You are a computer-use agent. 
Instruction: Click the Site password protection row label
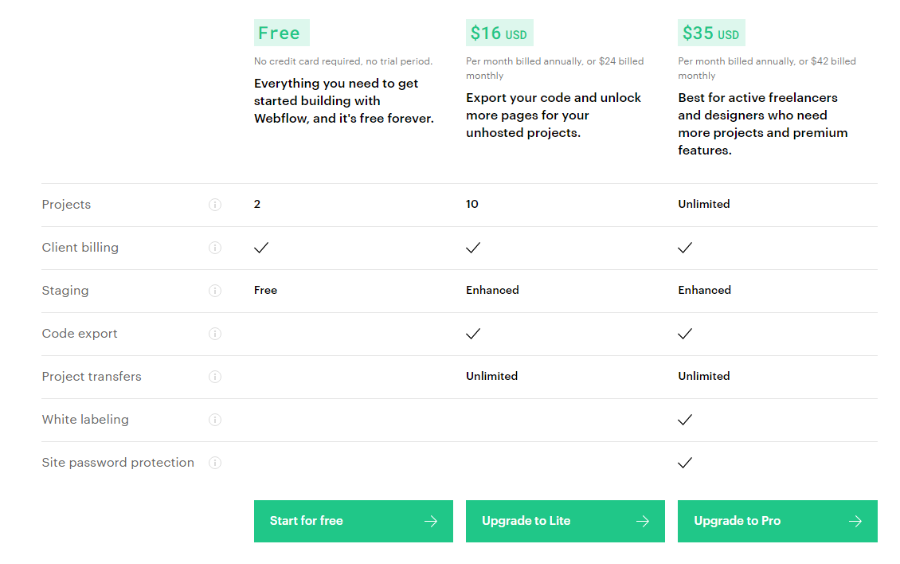118,462
